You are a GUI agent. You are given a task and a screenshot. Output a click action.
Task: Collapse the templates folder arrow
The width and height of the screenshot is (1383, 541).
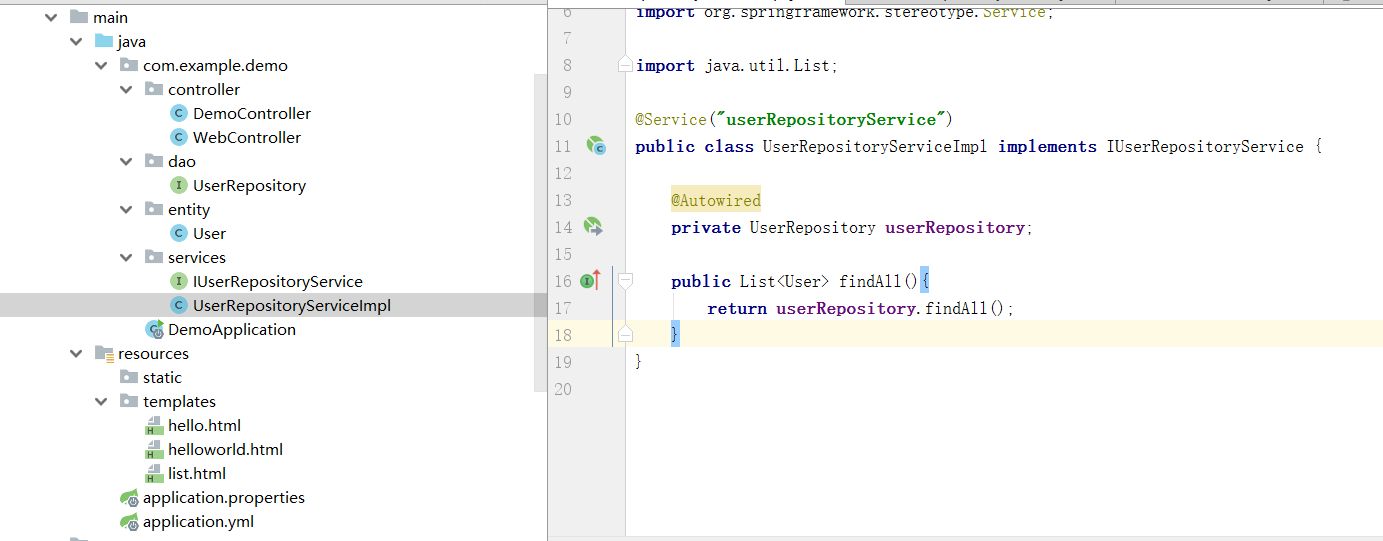(x=101, y=401)
